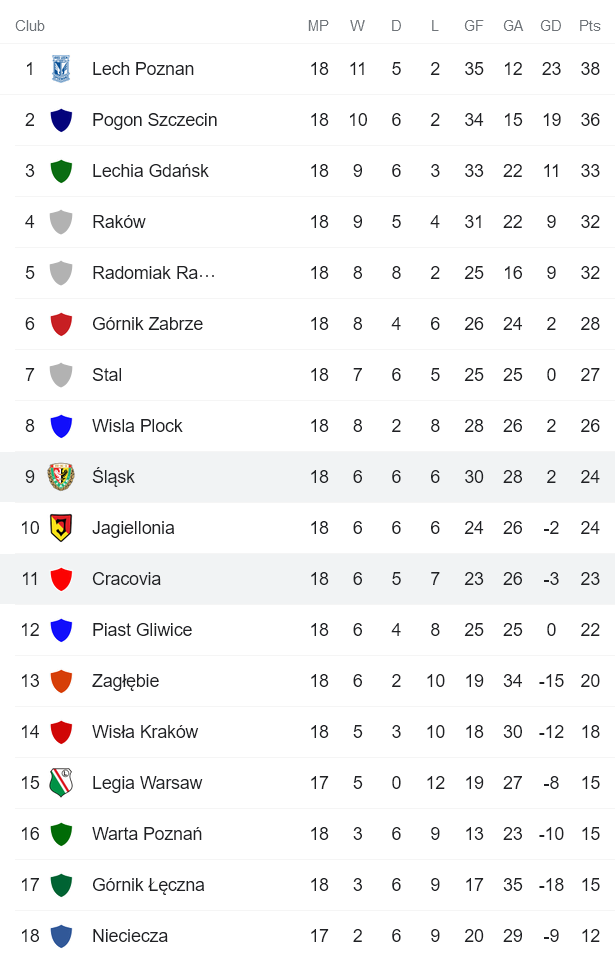Select the MP column header
This screenshot has width=615, height=976.
(319, 26)
